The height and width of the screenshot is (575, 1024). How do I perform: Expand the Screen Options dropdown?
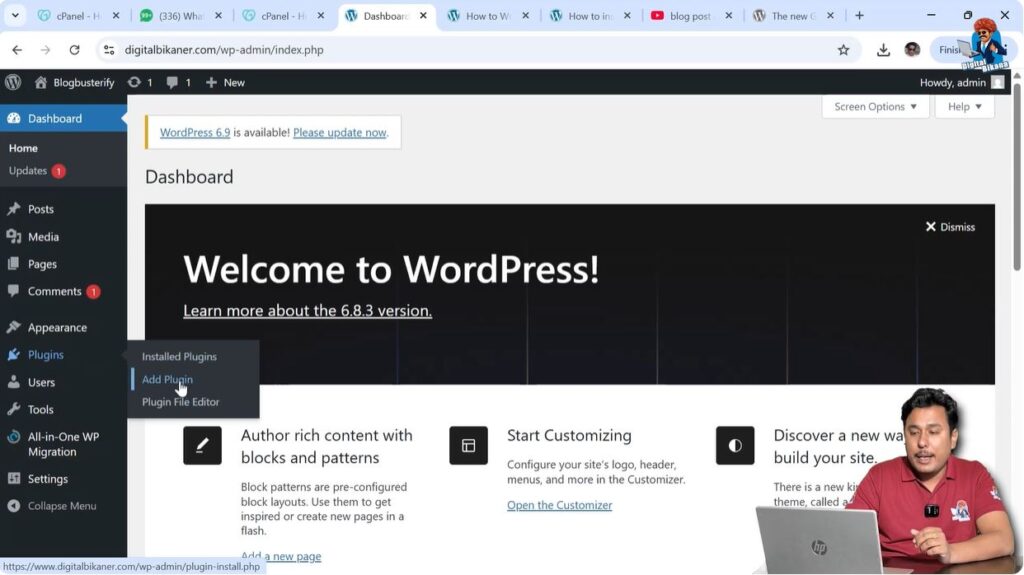point(875,107)
